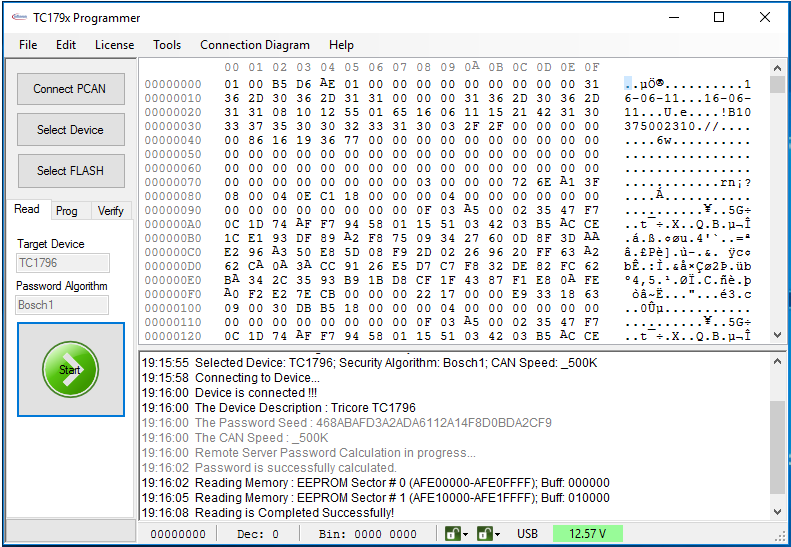Click the second green padlock status icon
791x547 pixels.
tap(484, 534)
